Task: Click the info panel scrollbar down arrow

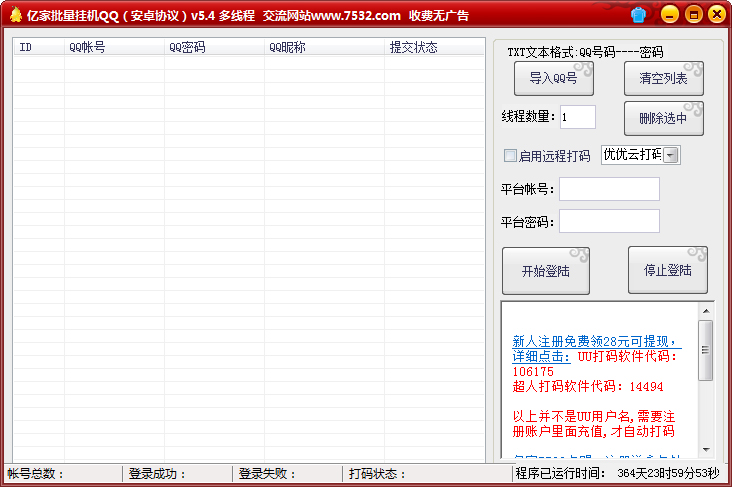Action: pos(706,450)
